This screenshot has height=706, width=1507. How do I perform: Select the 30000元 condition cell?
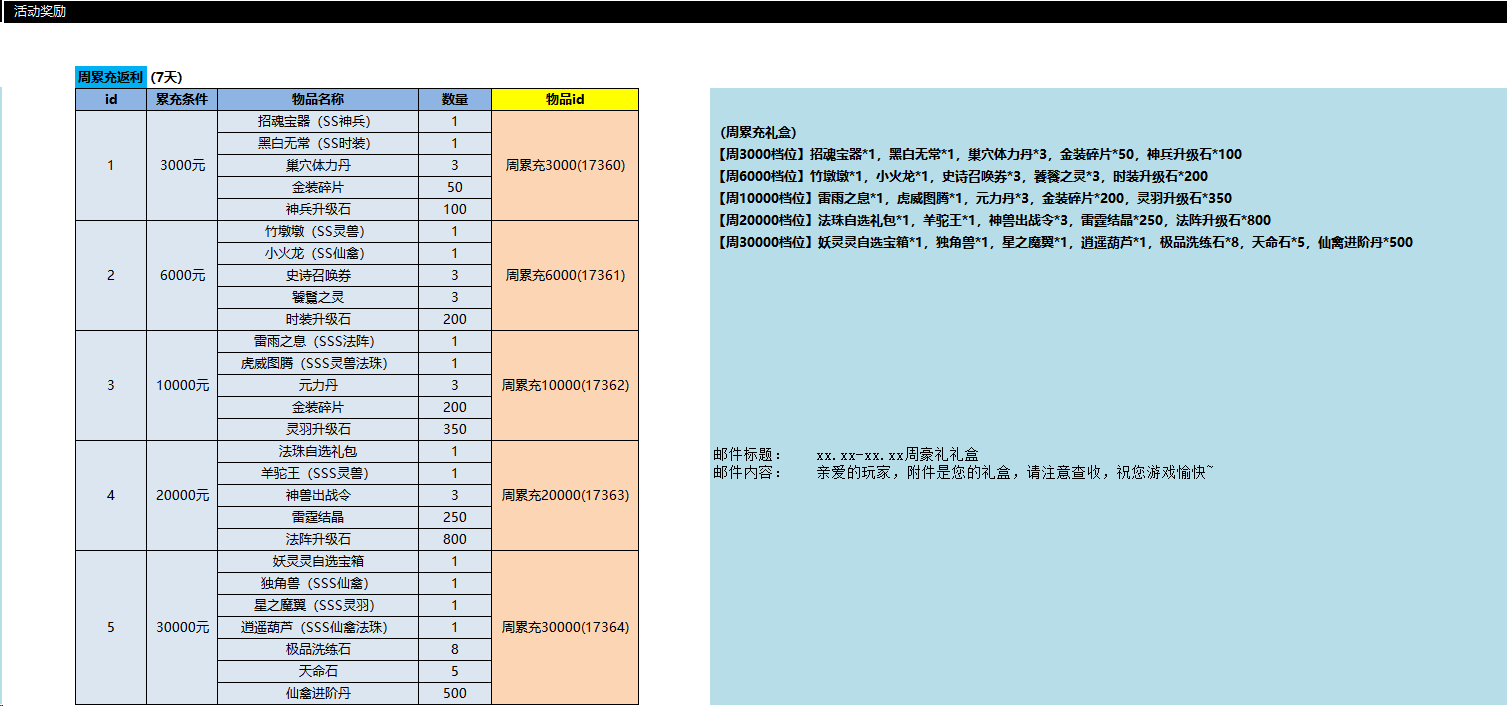[182, 627]
